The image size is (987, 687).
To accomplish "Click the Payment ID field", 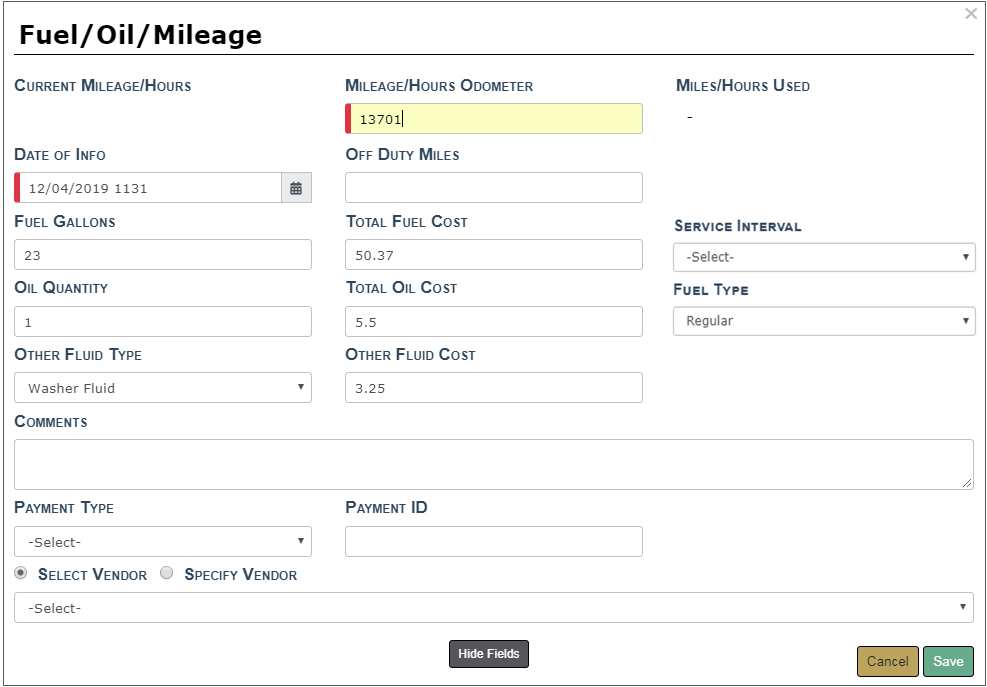I will (494, 542).
